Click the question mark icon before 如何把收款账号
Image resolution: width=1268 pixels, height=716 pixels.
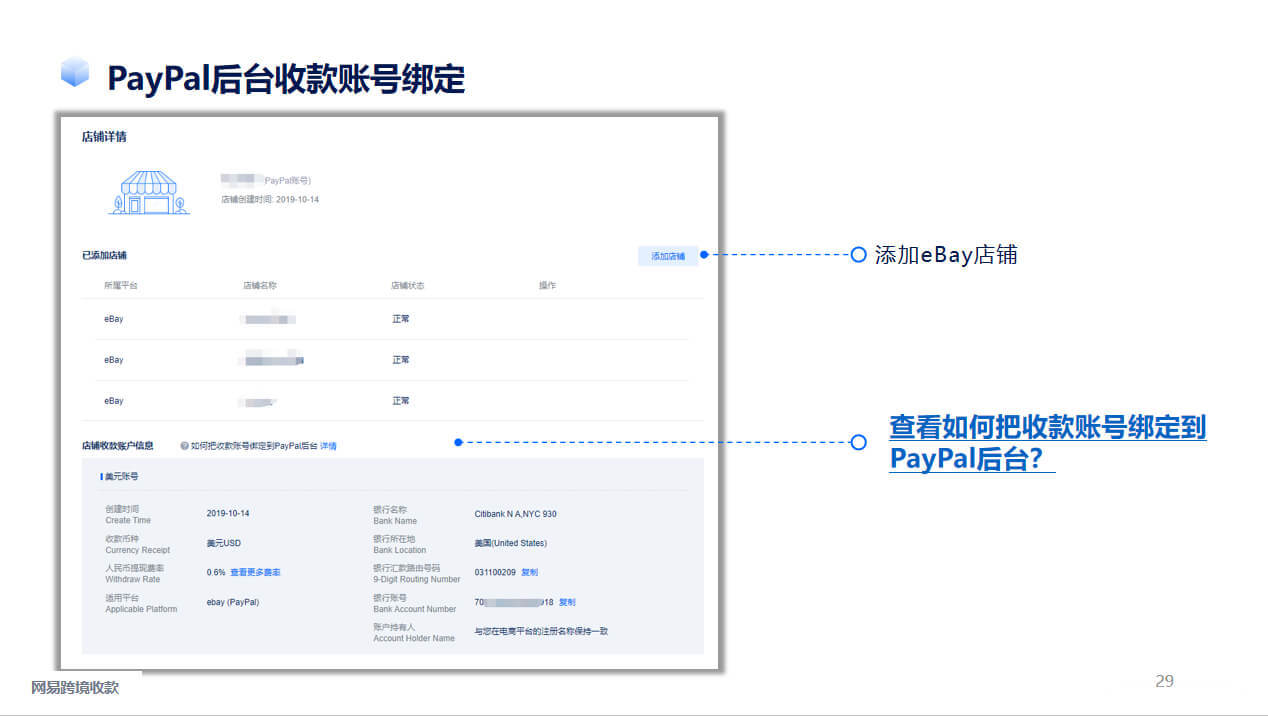(185, 446)
